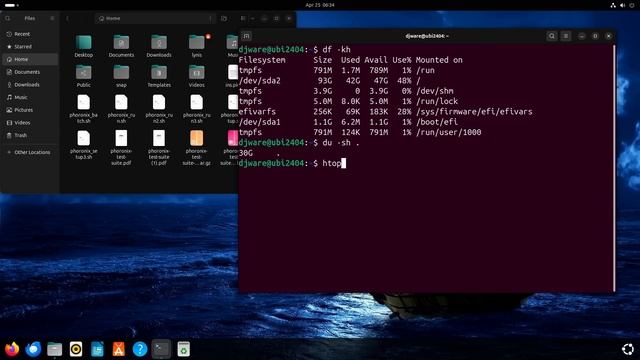The width and height of the screenshot is (640, 360).
Task: Select Documents in Files sidebar
Action: tap(30, 72)
